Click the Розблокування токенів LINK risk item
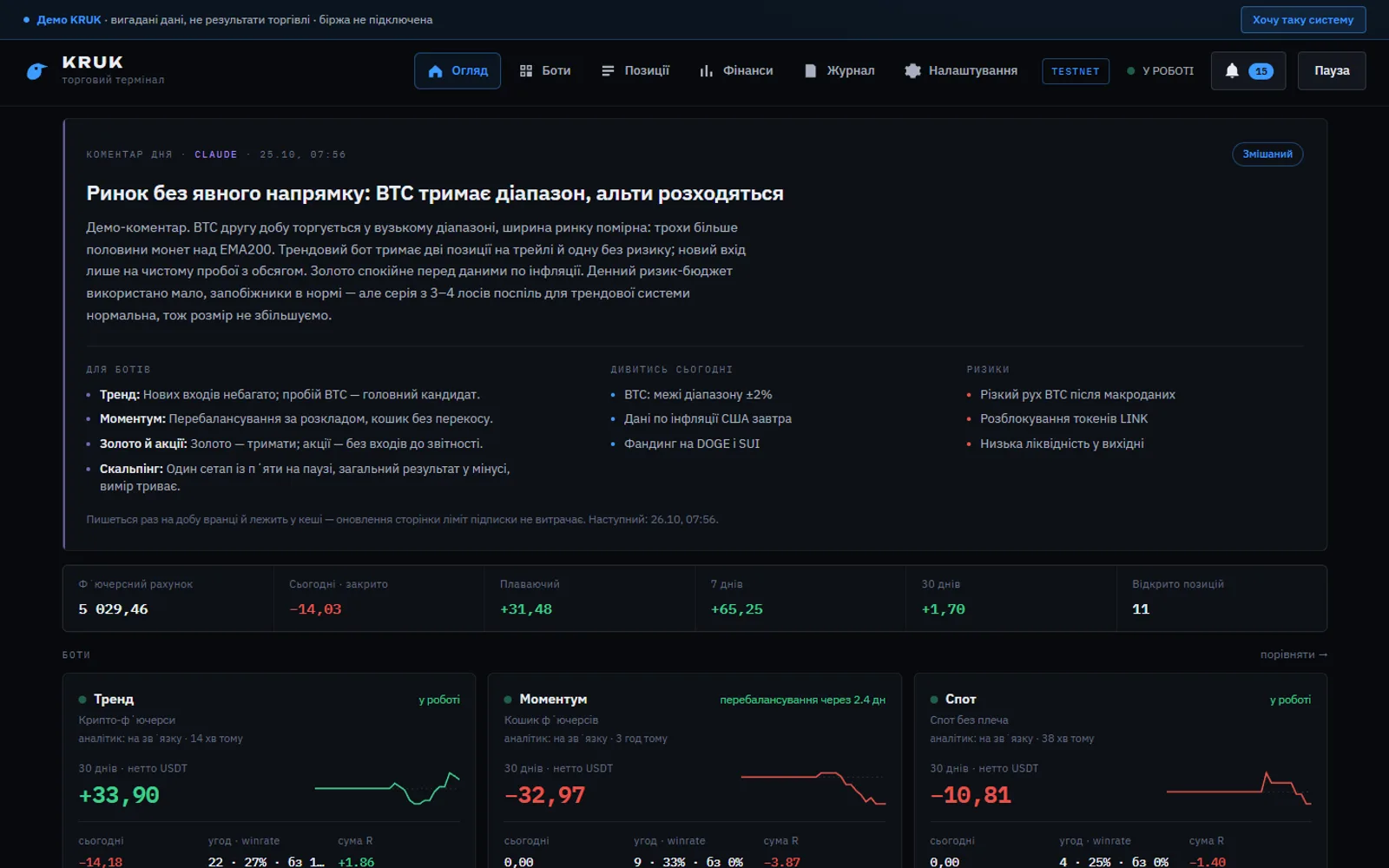The width and height of the screenshot is (1389, 868). 1063,418
